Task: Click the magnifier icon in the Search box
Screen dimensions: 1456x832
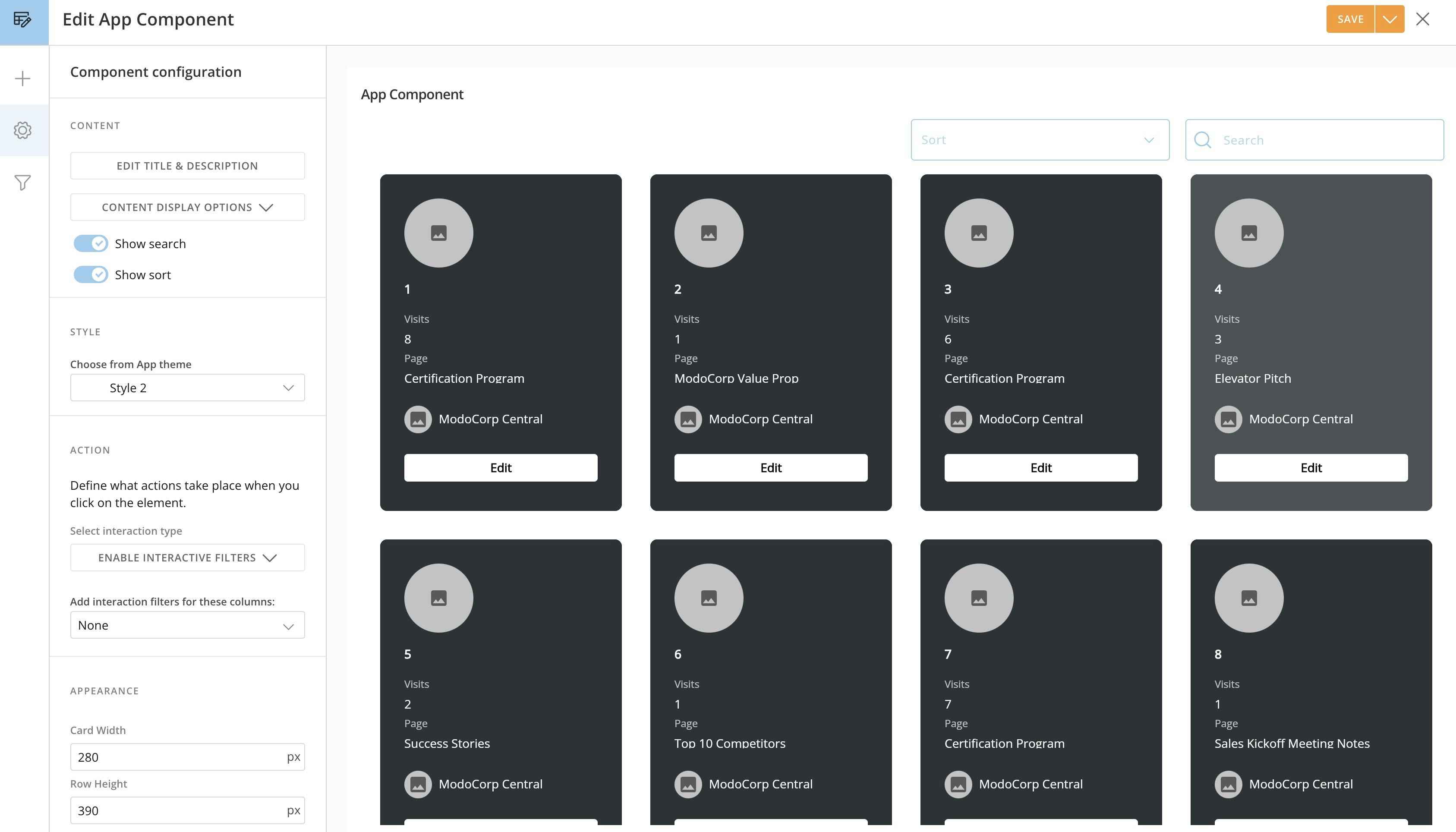Action: (x=1202, y=140)
